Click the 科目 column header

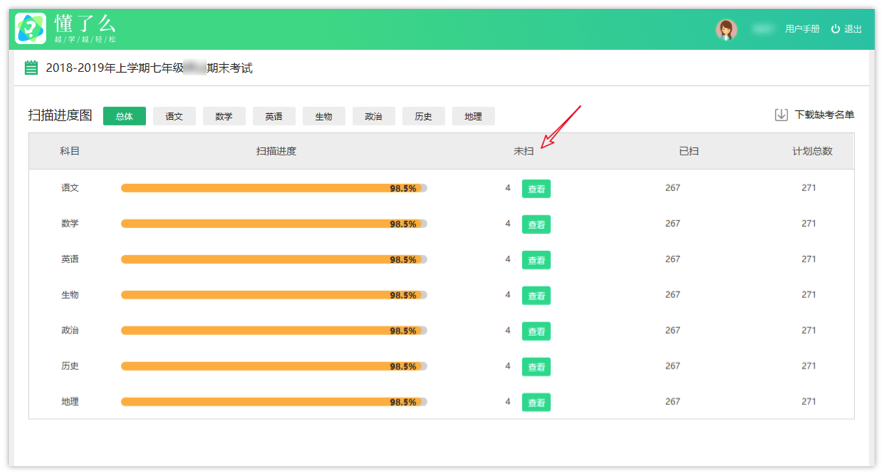[70, 151]
